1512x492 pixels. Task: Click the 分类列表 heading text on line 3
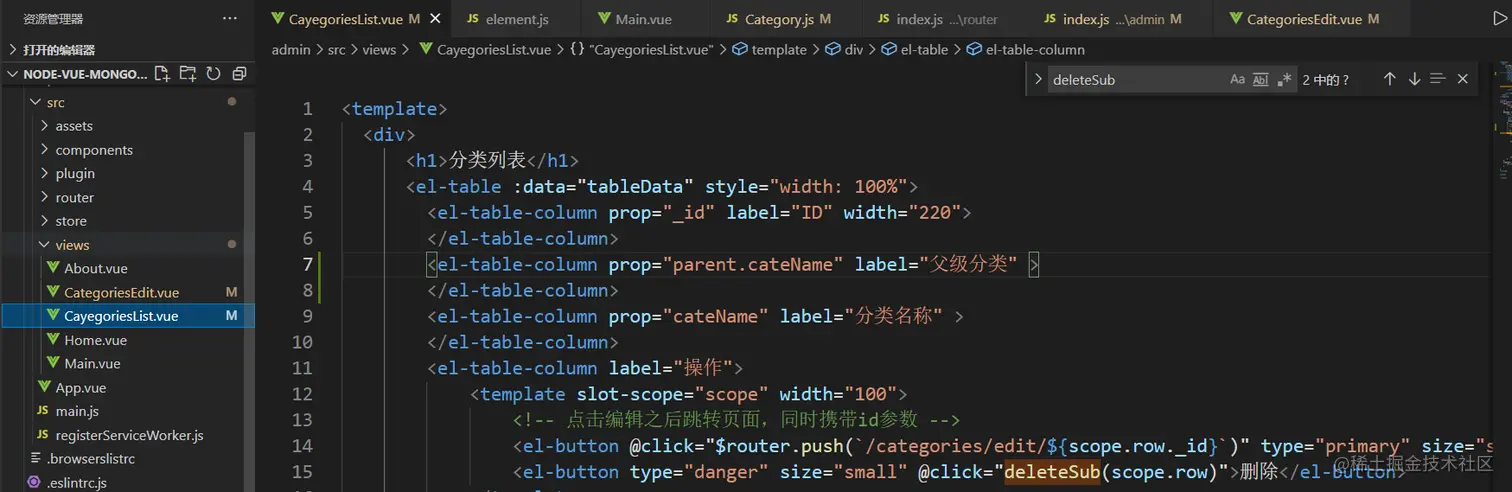point(486,160)
